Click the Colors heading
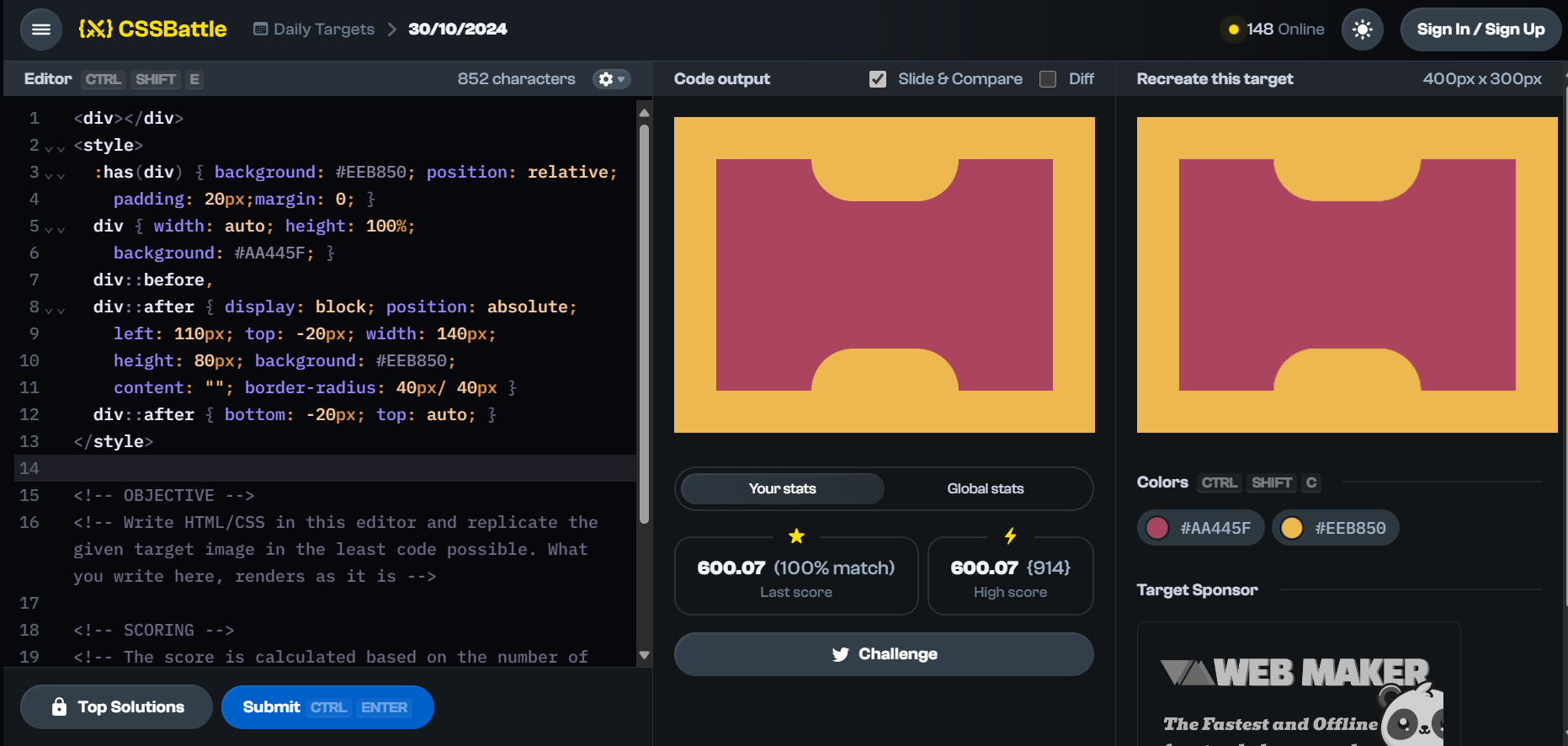The image size is (1568, 746). click(1162, 482)
